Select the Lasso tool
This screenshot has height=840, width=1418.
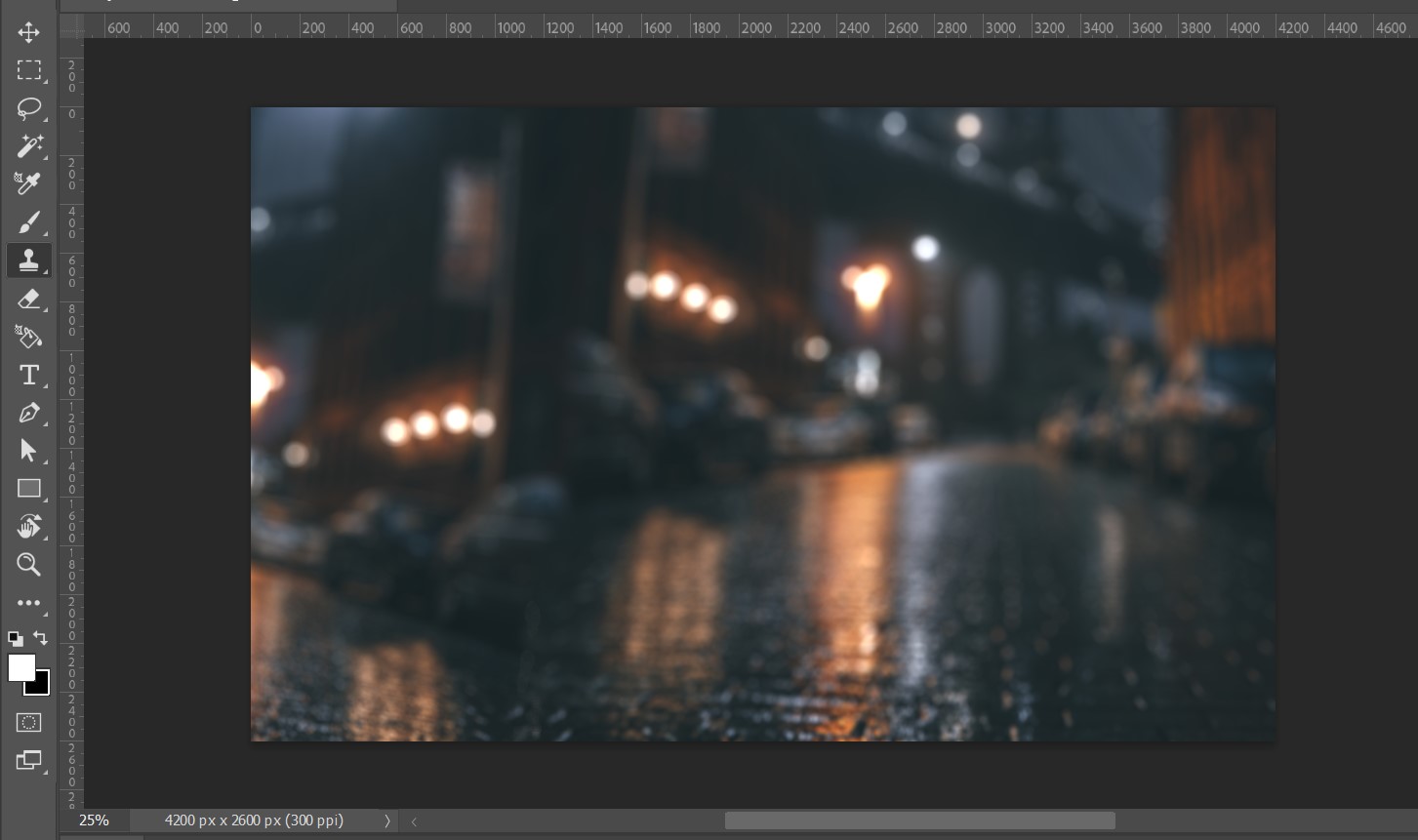pyautogui.click(x=28, y=108)
